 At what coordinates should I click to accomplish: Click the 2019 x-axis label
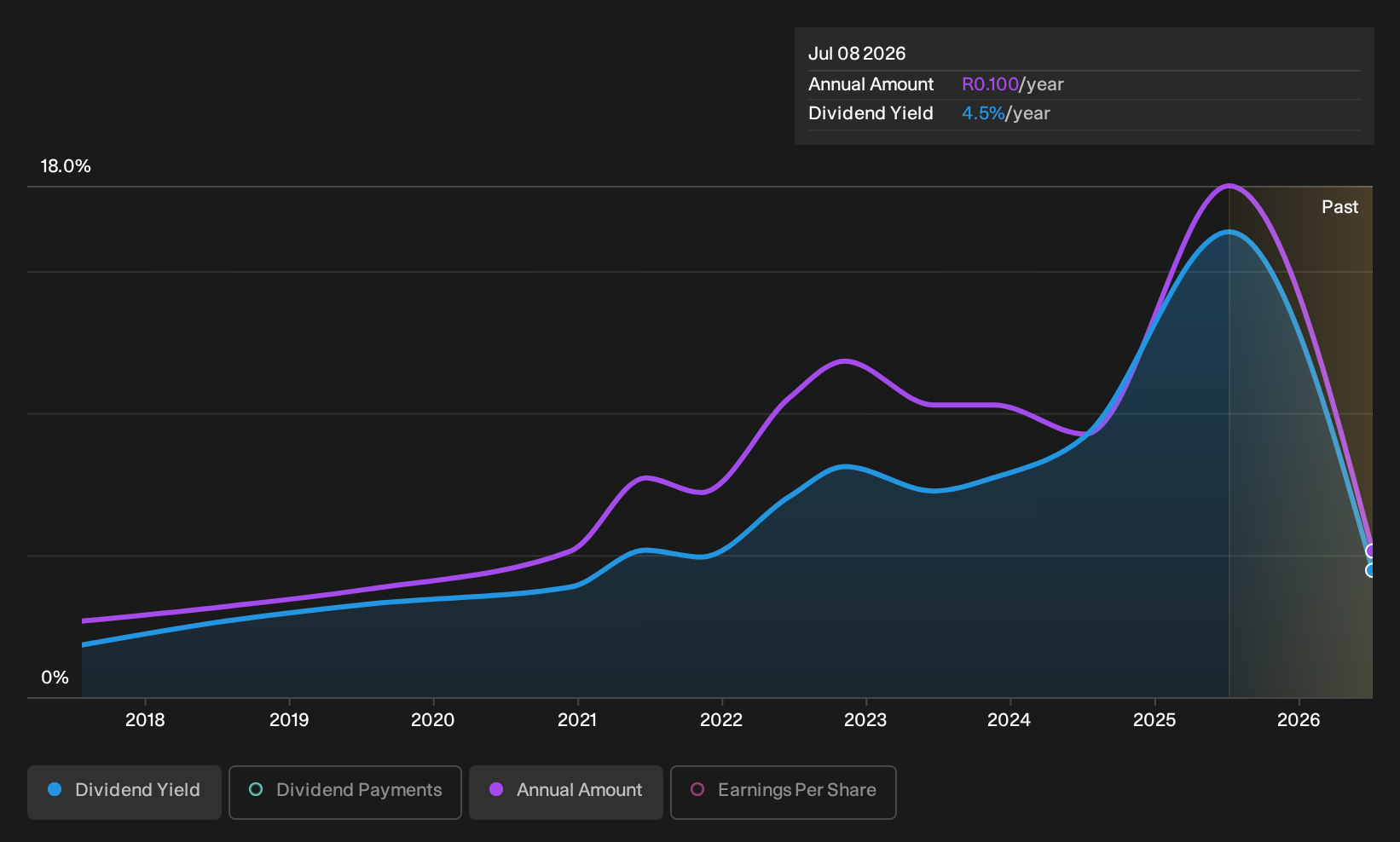coord(289,720)
